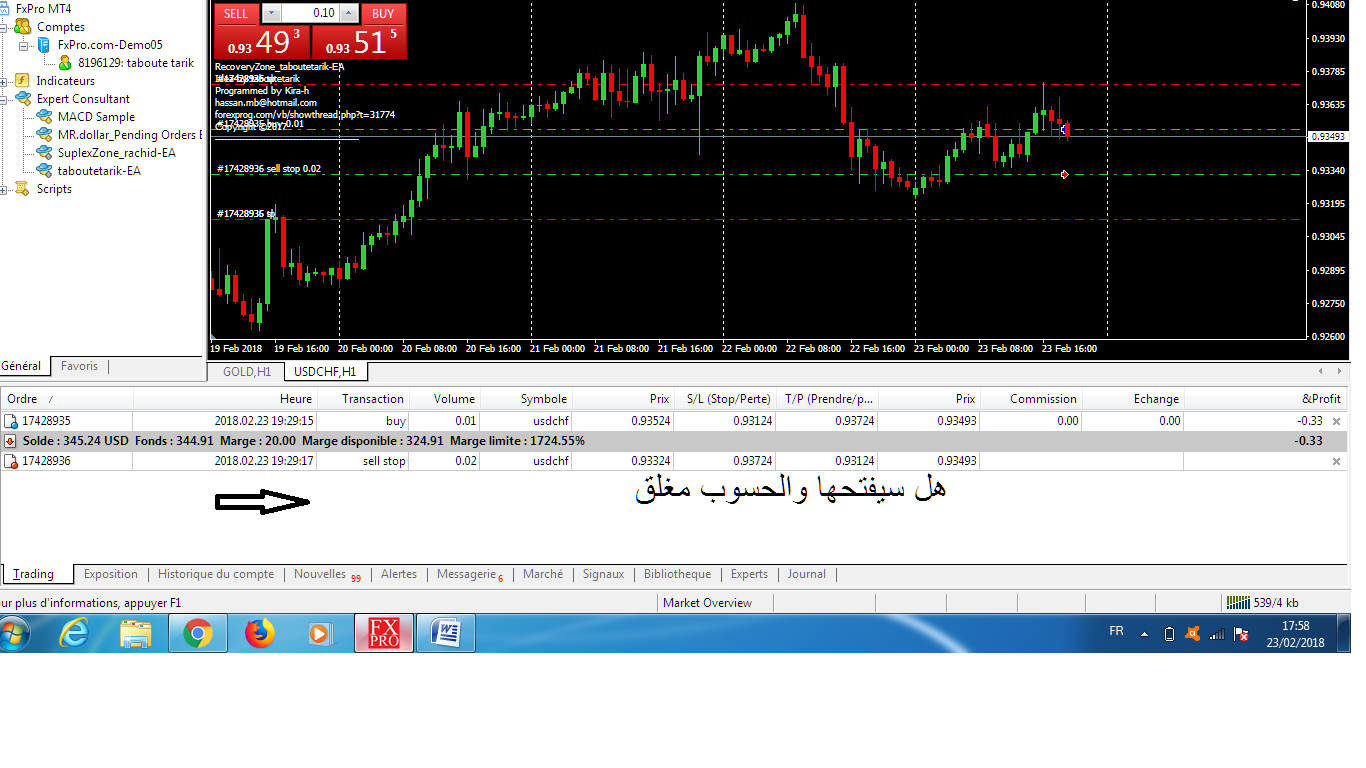Open the Experts tab

[x=749, y=574]
